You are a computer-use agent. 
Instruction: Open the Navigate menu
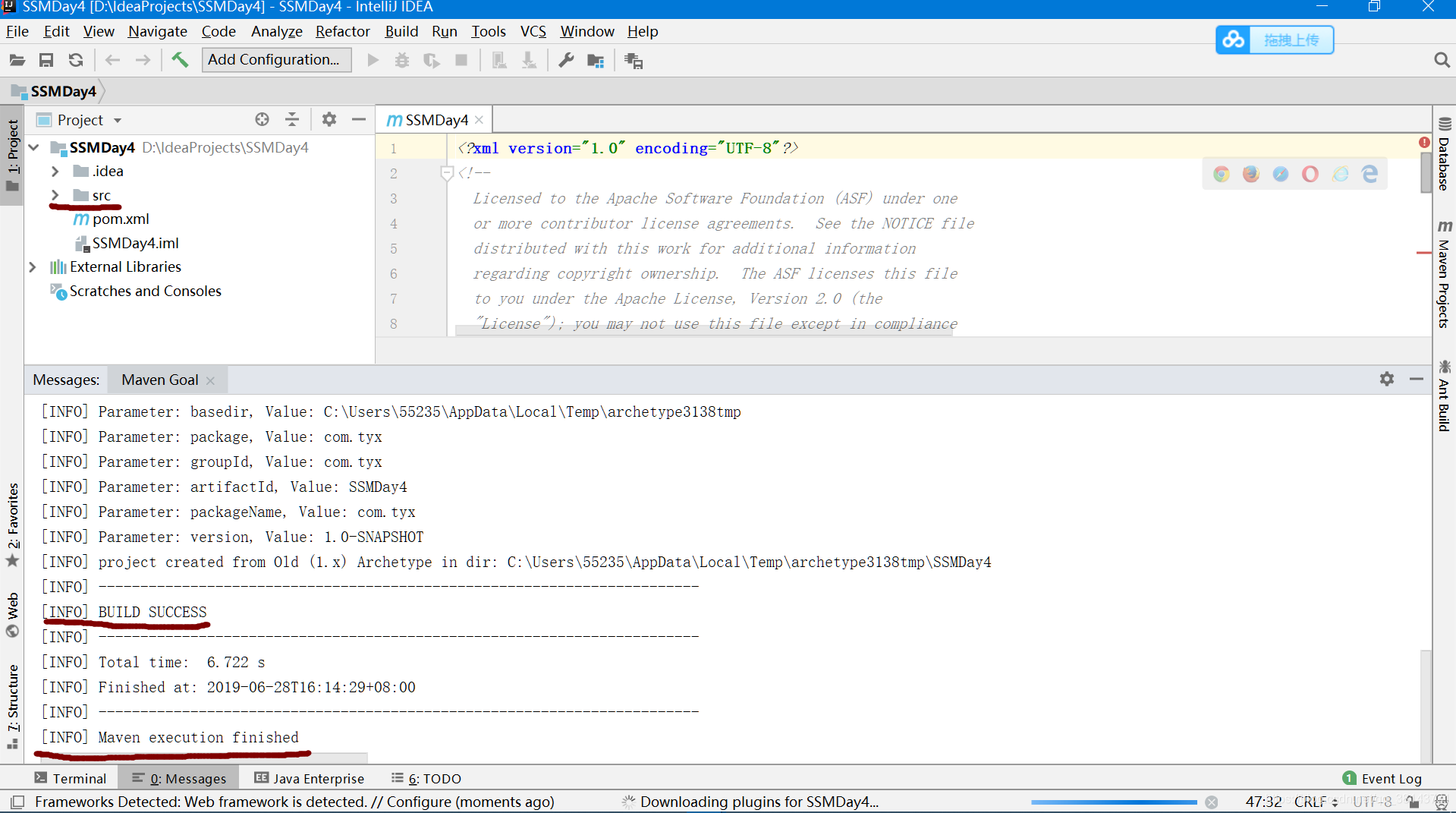coord(157,31)
